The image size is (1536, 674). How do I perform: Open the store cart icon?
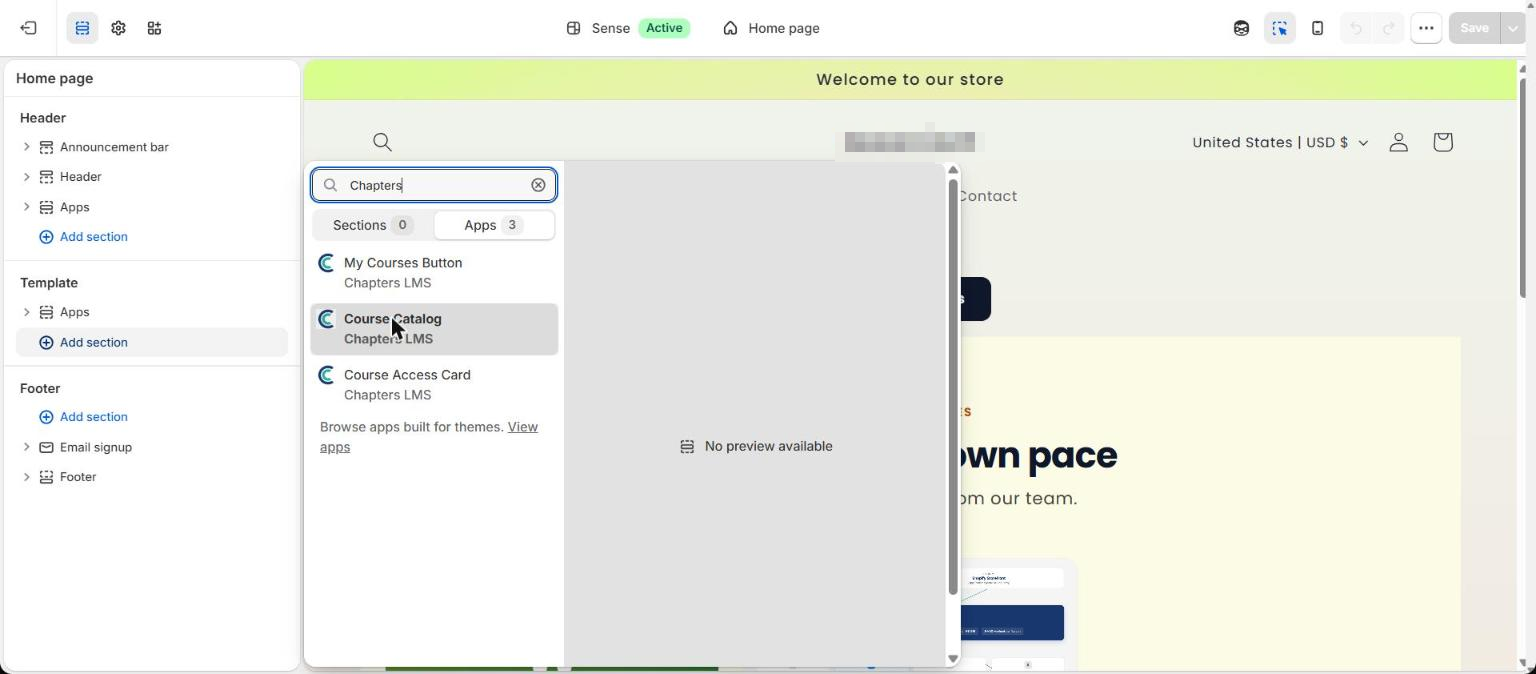click(1442, 142)
